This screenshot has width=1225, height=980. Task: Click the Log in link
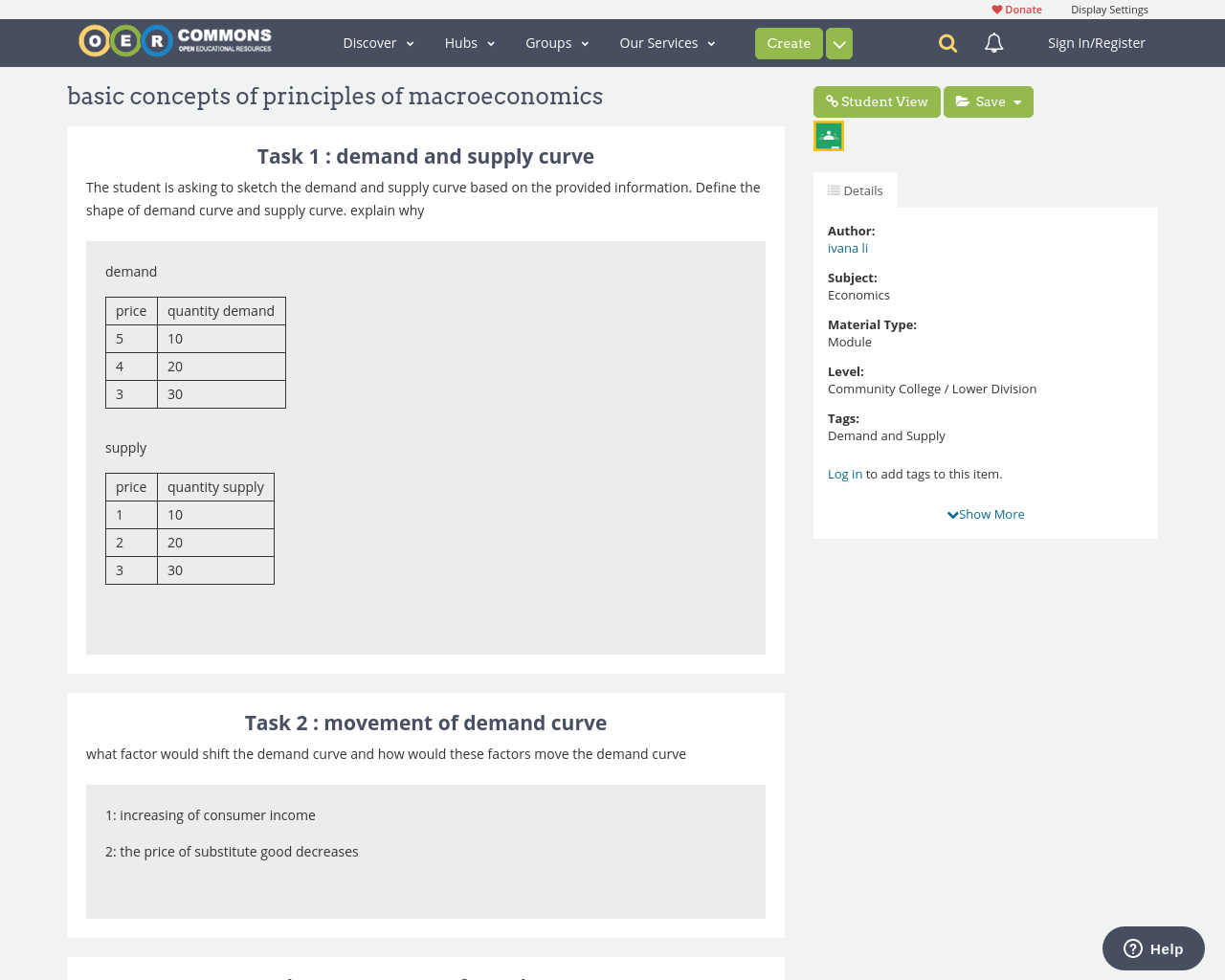tap(845, 474)
